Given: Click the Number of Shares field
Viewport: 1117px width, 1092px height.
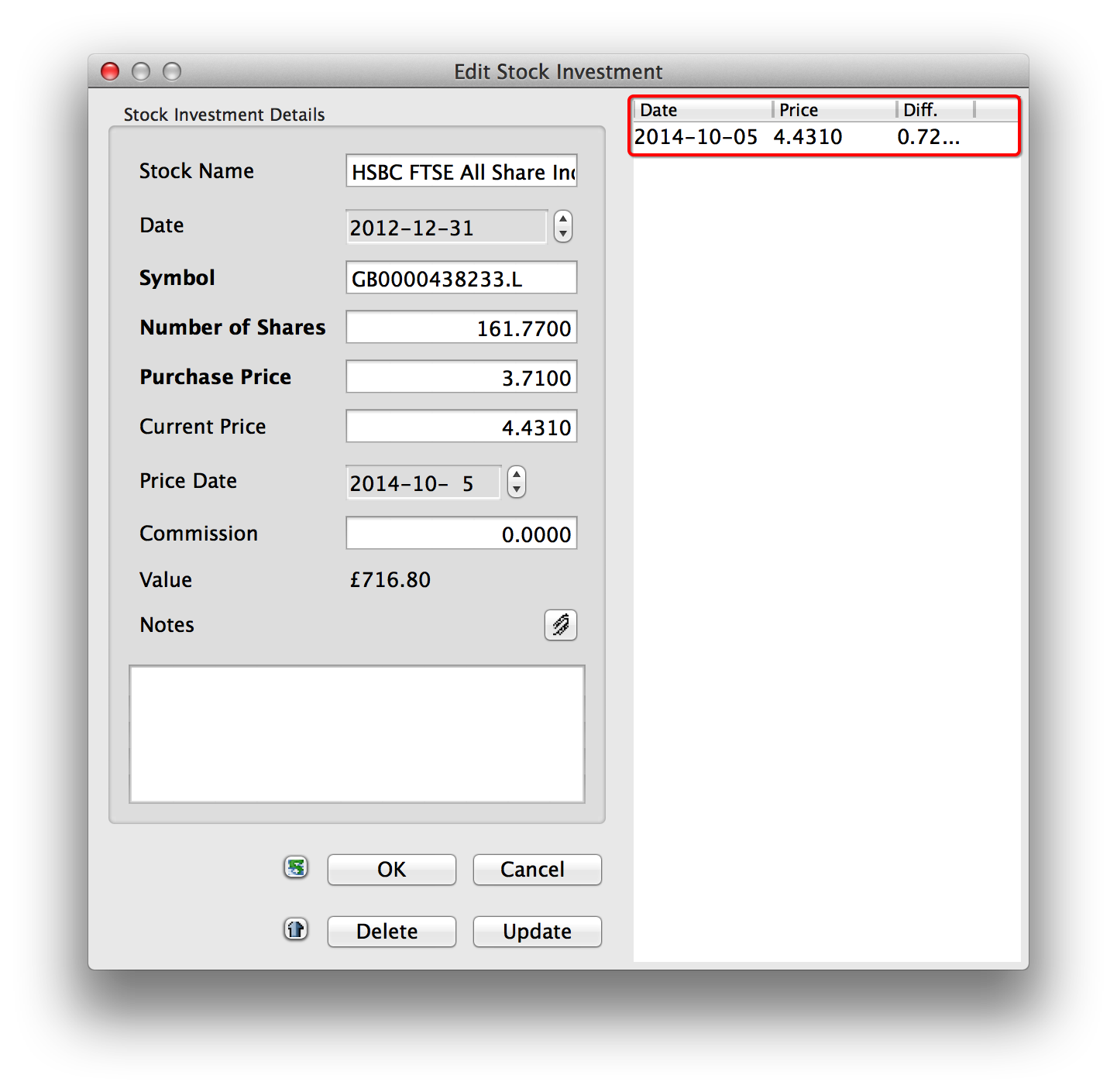Looking at the screenshot, I should coord(461,328).
